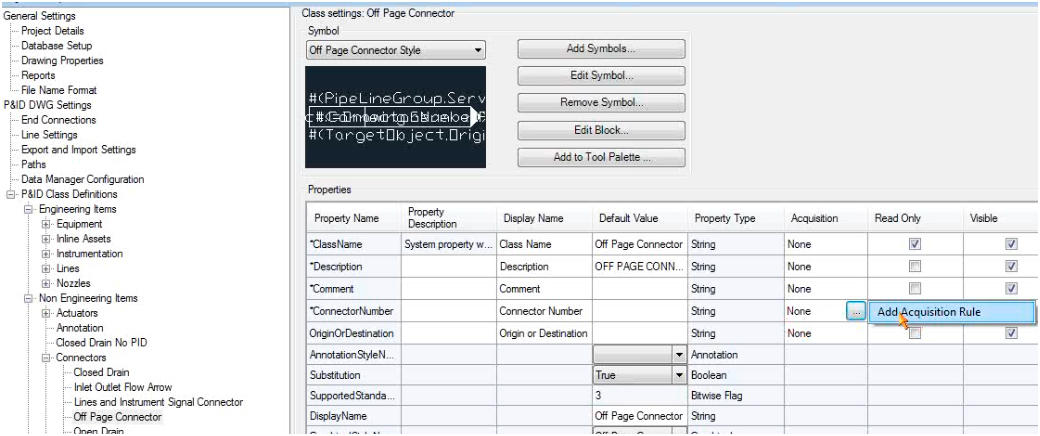Open Data Manager Configuration item
The height and width of the screenshot is (436, 1040).
coord(82,179)
